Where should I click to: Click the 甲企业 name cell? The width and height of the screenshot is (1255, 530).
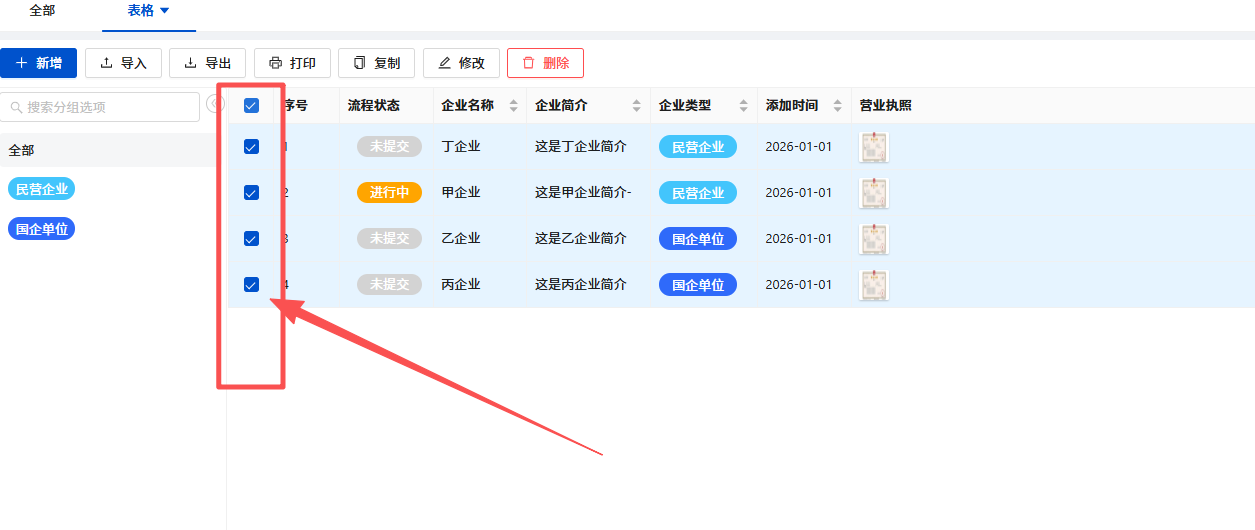tap(461, 193)
